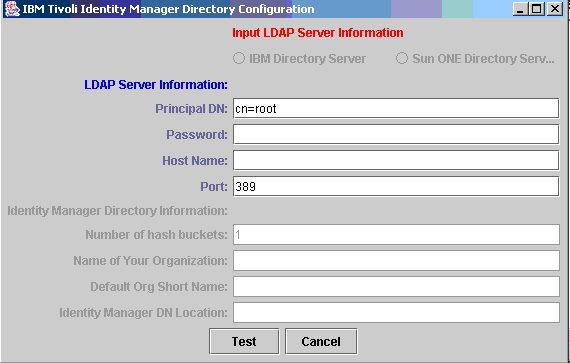Click into the Password input field
The image size is (570, 363).
click(x=396, y=134)
